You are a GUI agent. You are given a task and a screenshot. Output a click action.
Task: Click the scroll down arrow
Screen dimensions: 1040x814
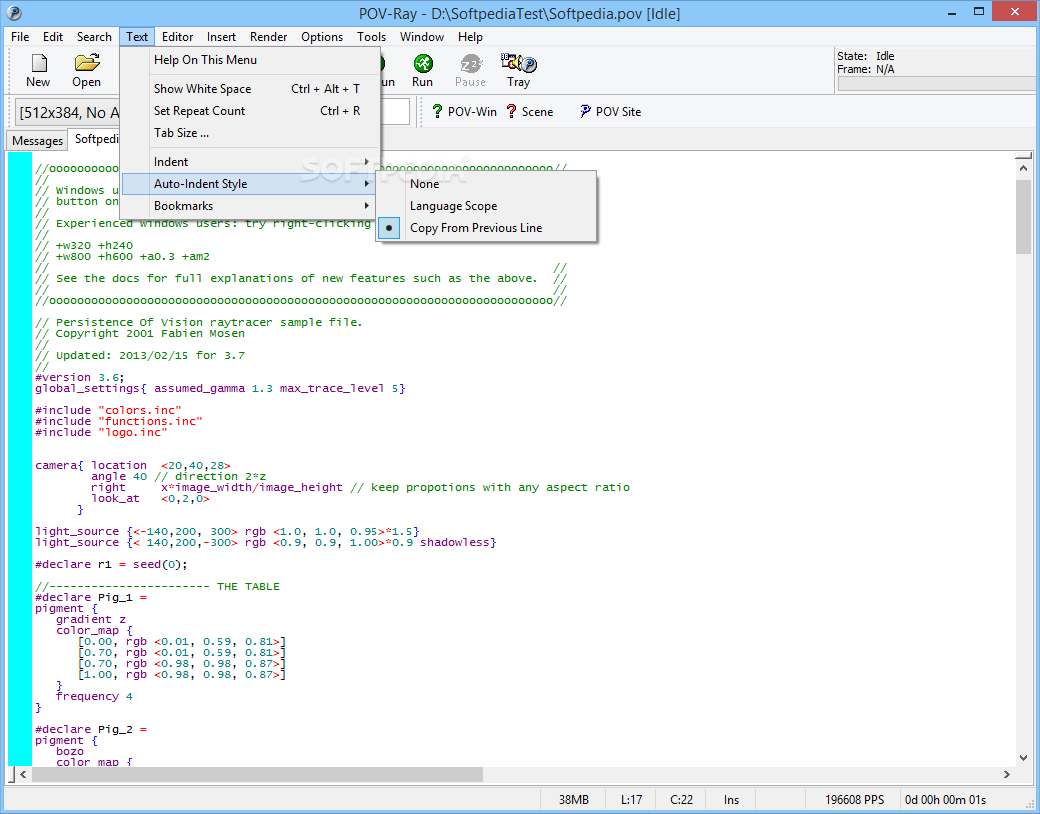1023,758
